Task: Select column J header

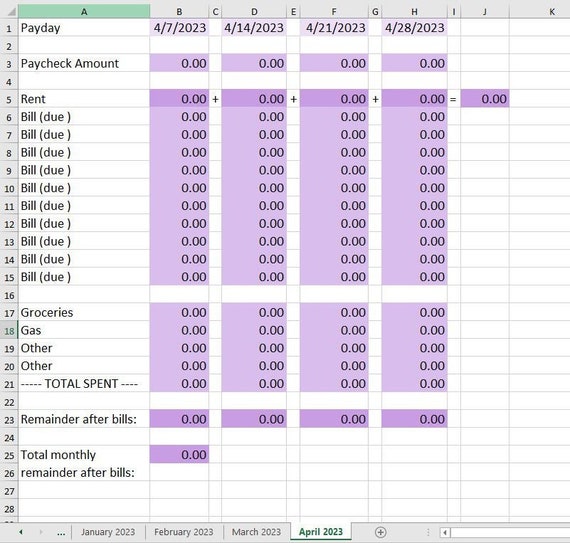Action: click(x=485, y=12)
